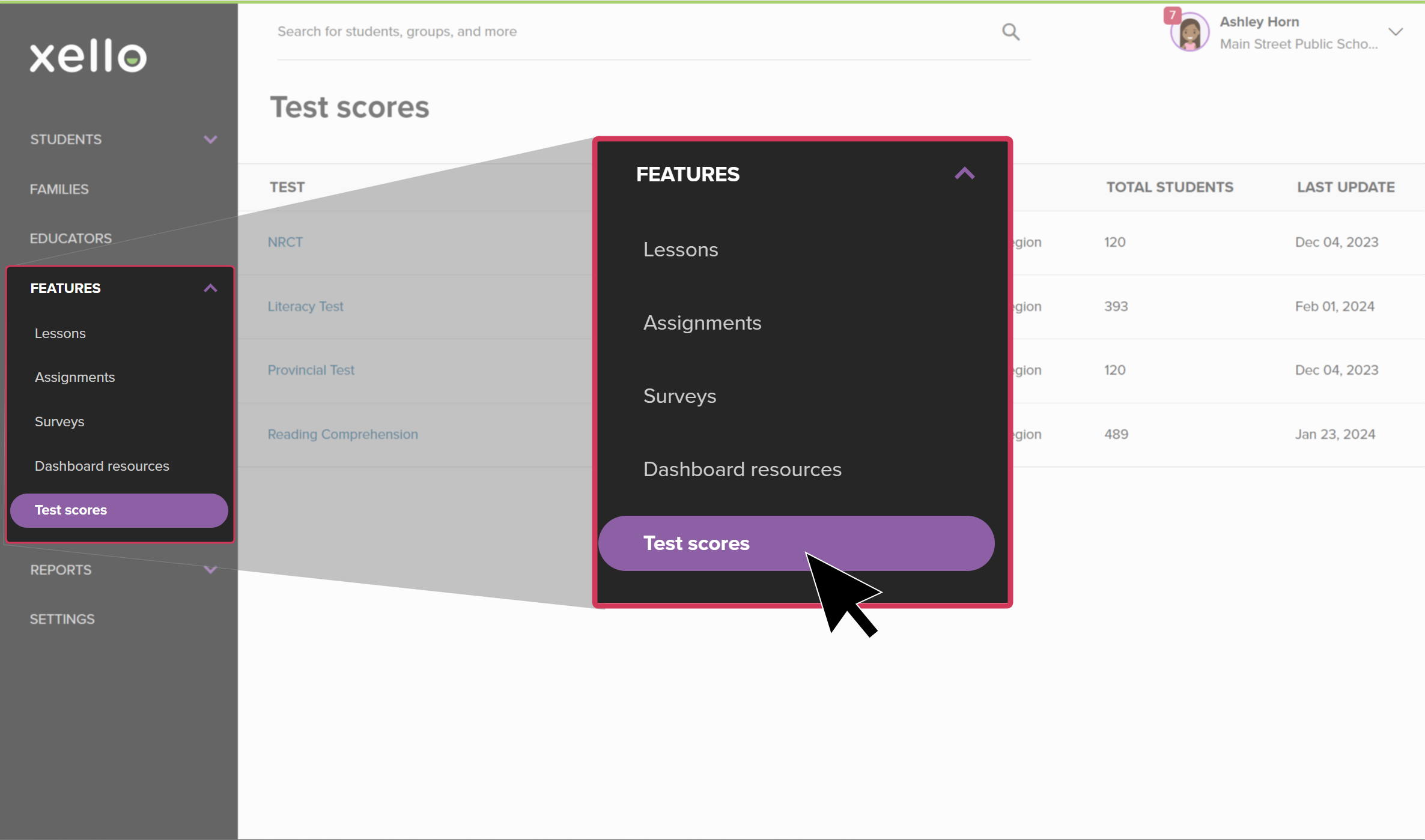This screenshot has width=1425, height=840.
Task: Click the Feb 01, 2024 date
Action: (1335, 306)
